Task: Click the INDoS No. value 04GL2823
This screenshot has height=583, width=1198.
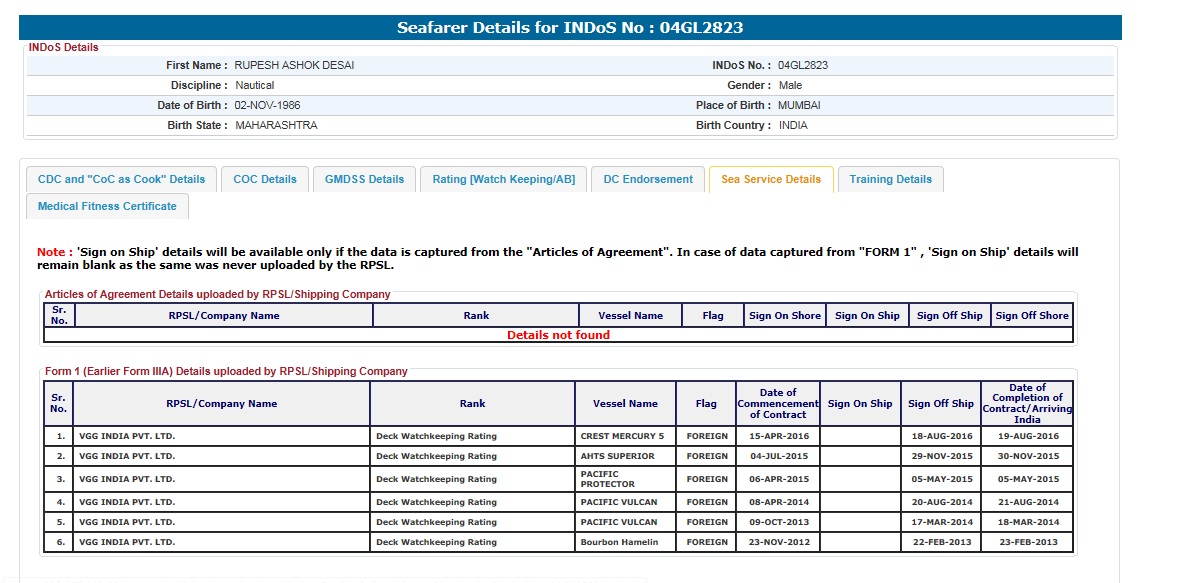Action: (x=802, y=66)
